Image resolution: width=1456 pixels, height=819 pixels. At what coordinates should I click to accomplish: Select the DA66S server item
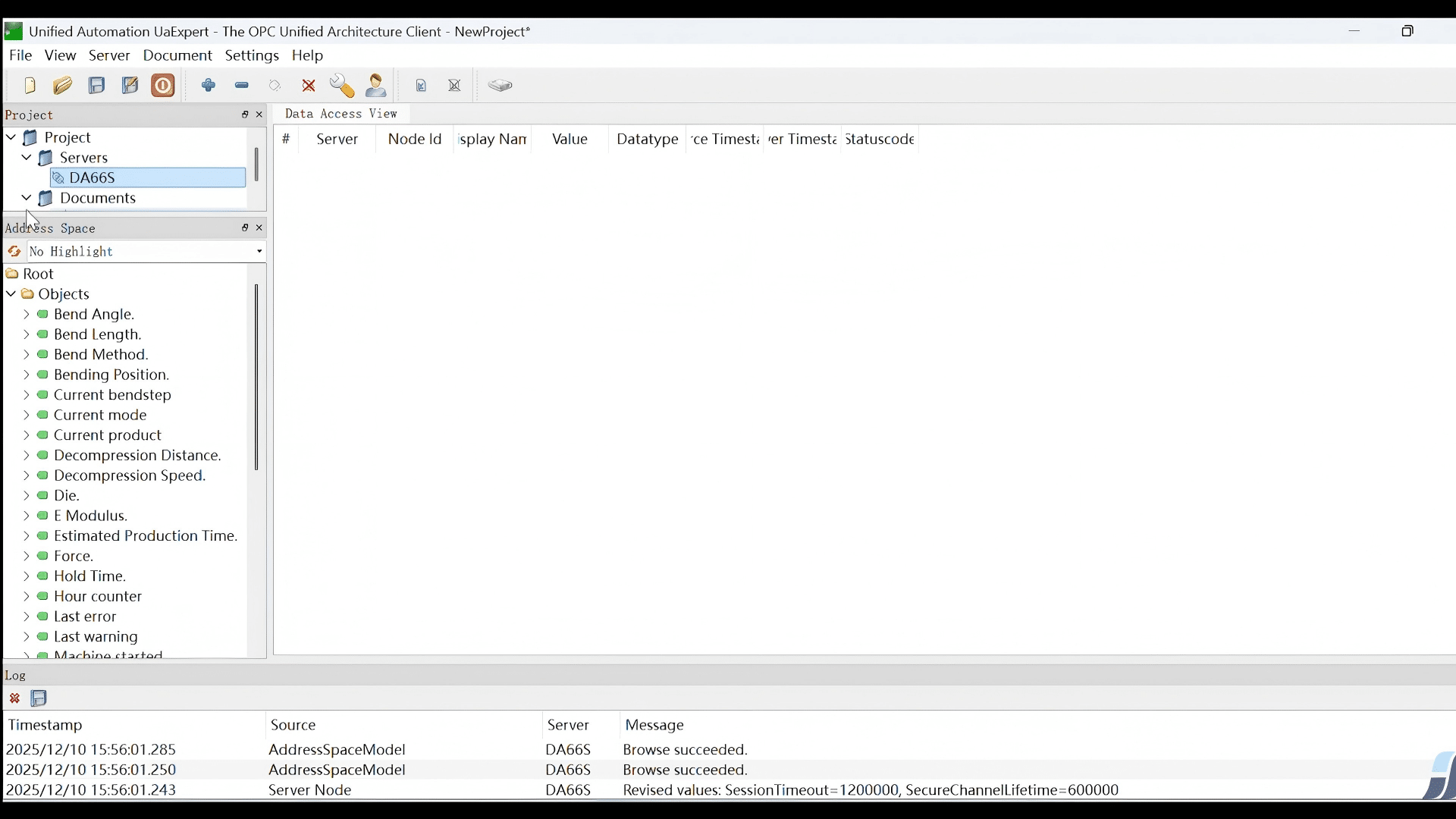[x=148, y=178]
